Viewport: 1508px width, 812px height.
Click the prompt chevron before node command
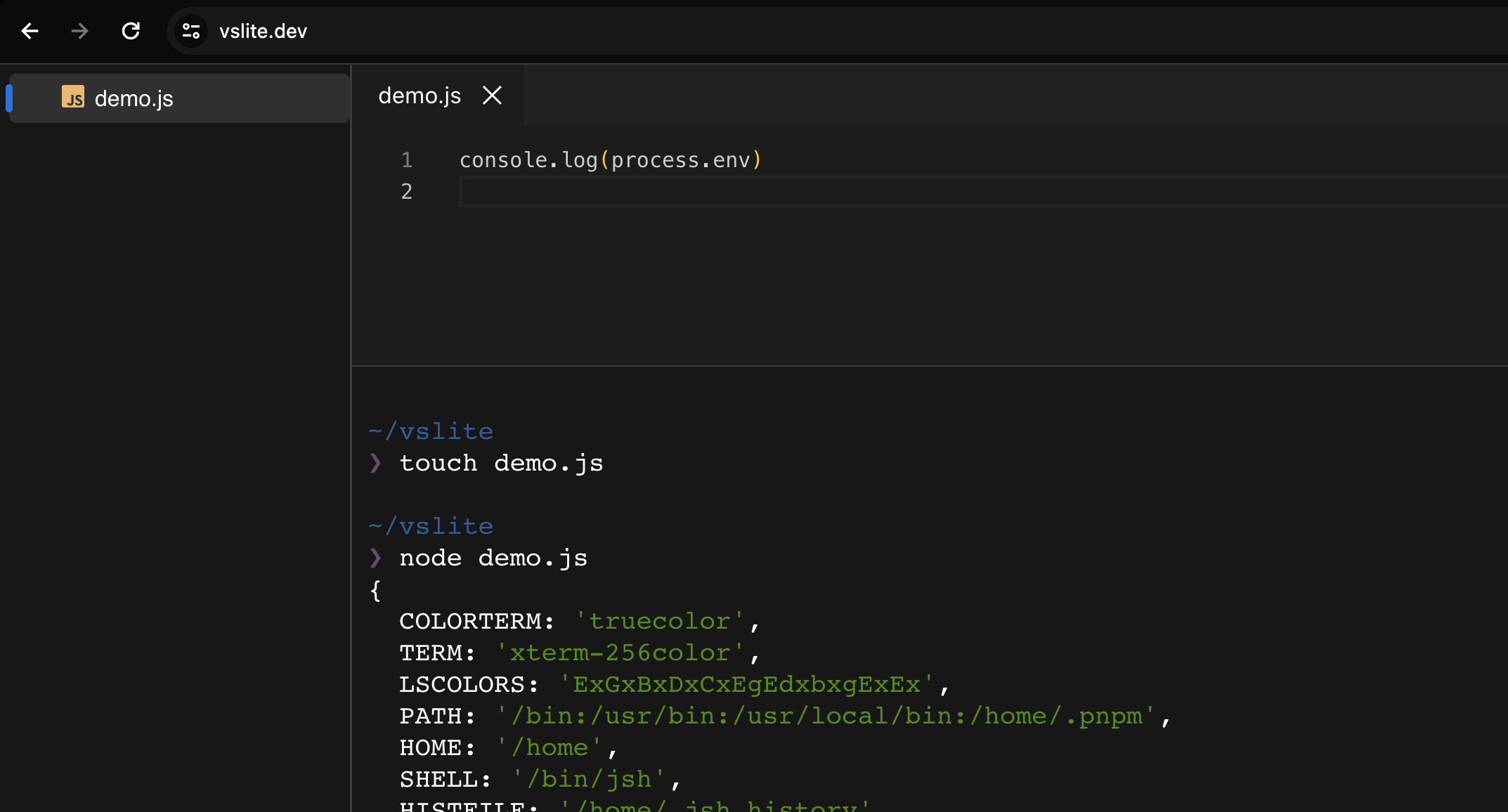pyautogui.click(x=375, y=558)
